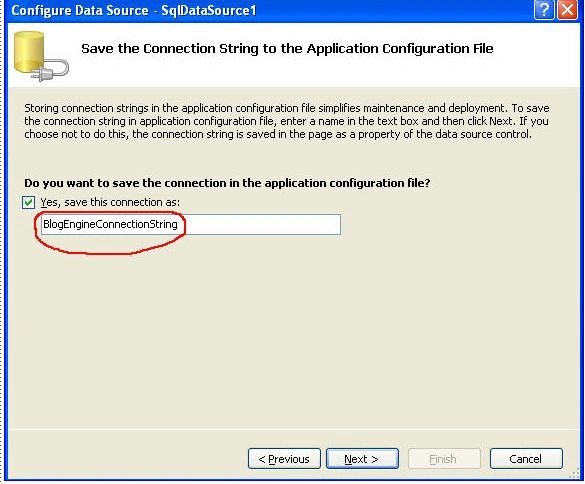Click the paragraph about storing connection strings
Viewport: 585px width, 484px height.
(287, 121)
